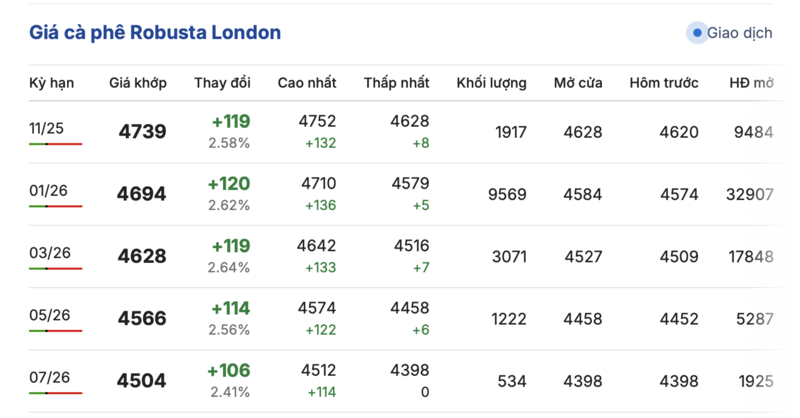Click the HĐ mở column header

coord(751,83)
